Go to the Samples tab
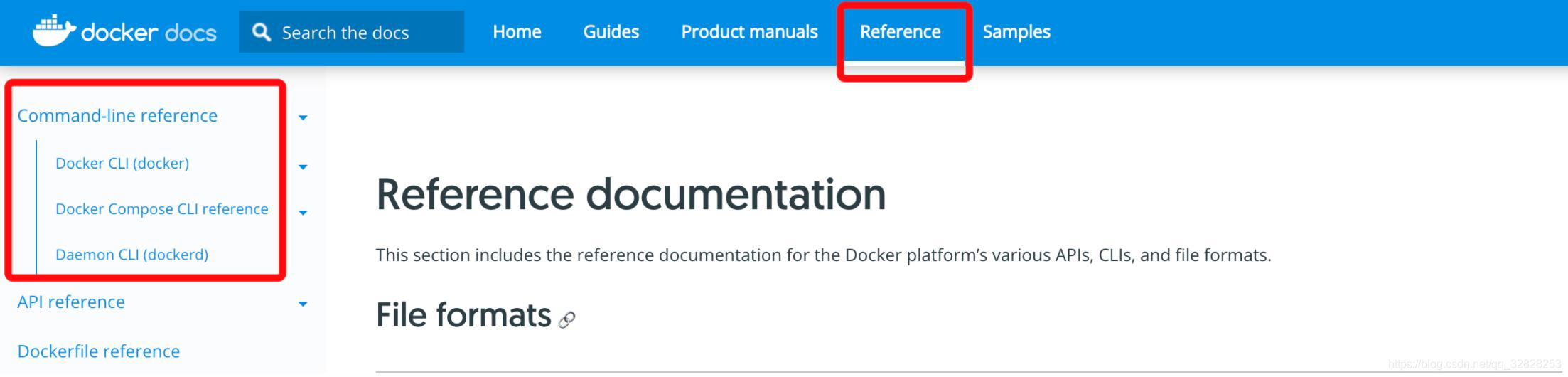The image size is (1568, 377). (1016, 32)
